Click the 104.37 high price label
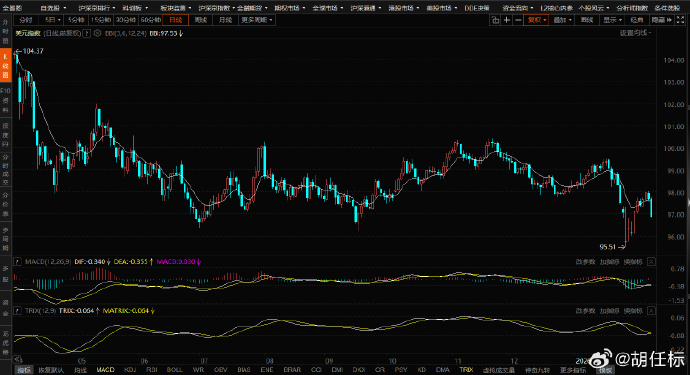 point(33,51)
